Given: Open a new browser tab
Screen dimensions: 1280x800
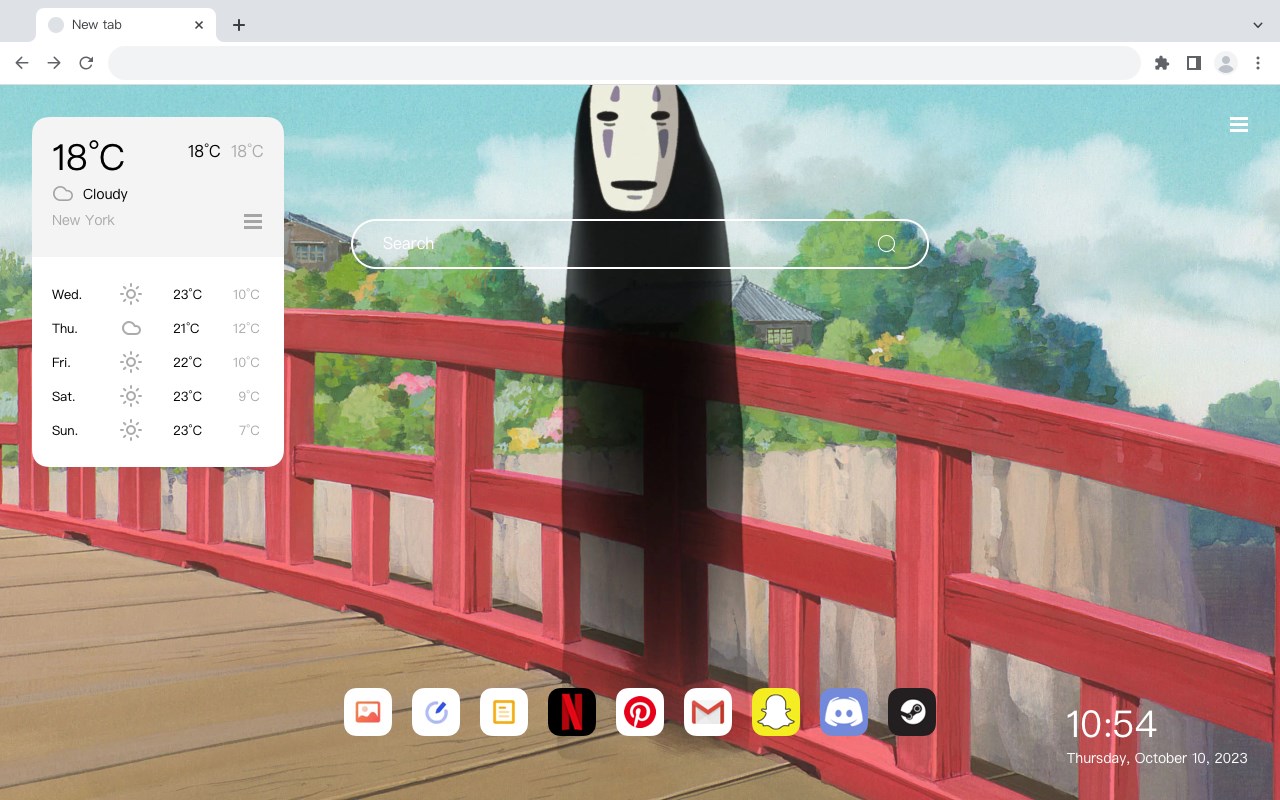Looking at the screenshot, I should 238,25.
